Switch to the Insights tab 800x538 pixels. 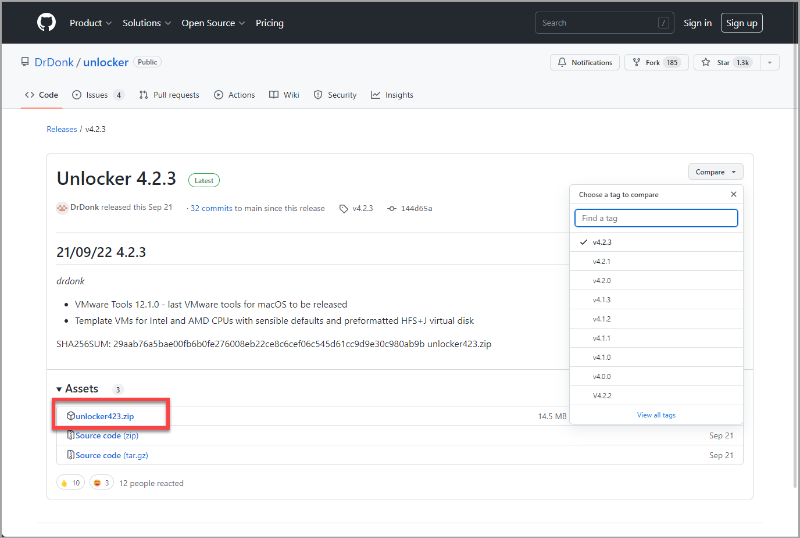click(392, 95)
